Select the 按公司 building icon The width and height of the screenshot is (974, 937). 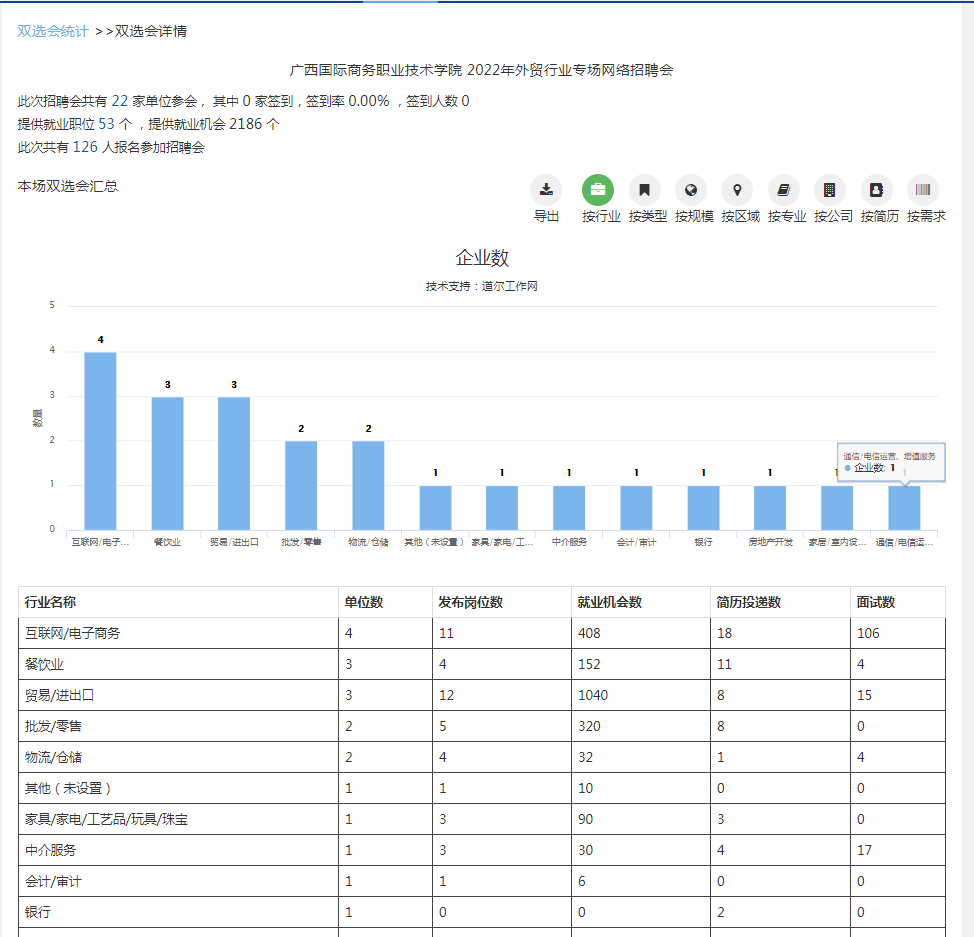point(830,190)
